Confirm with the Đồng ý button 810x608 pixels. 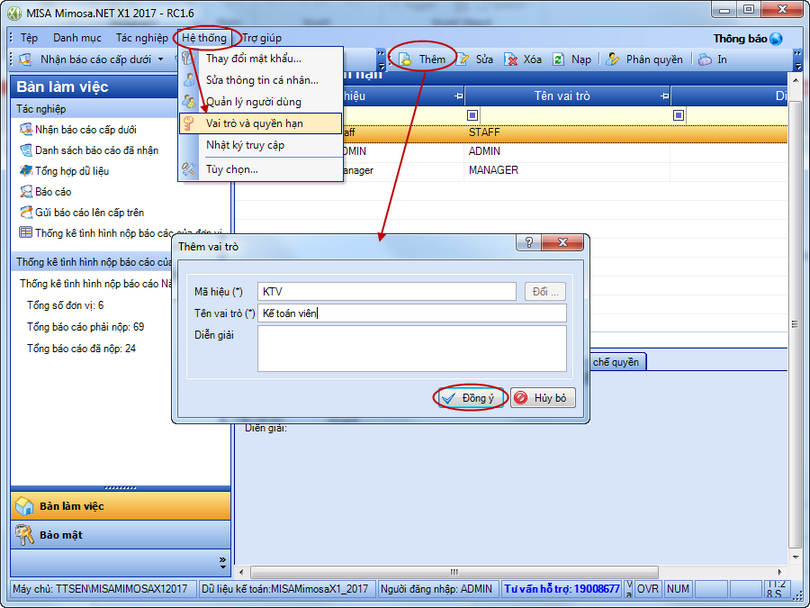[x=471, y=398]
